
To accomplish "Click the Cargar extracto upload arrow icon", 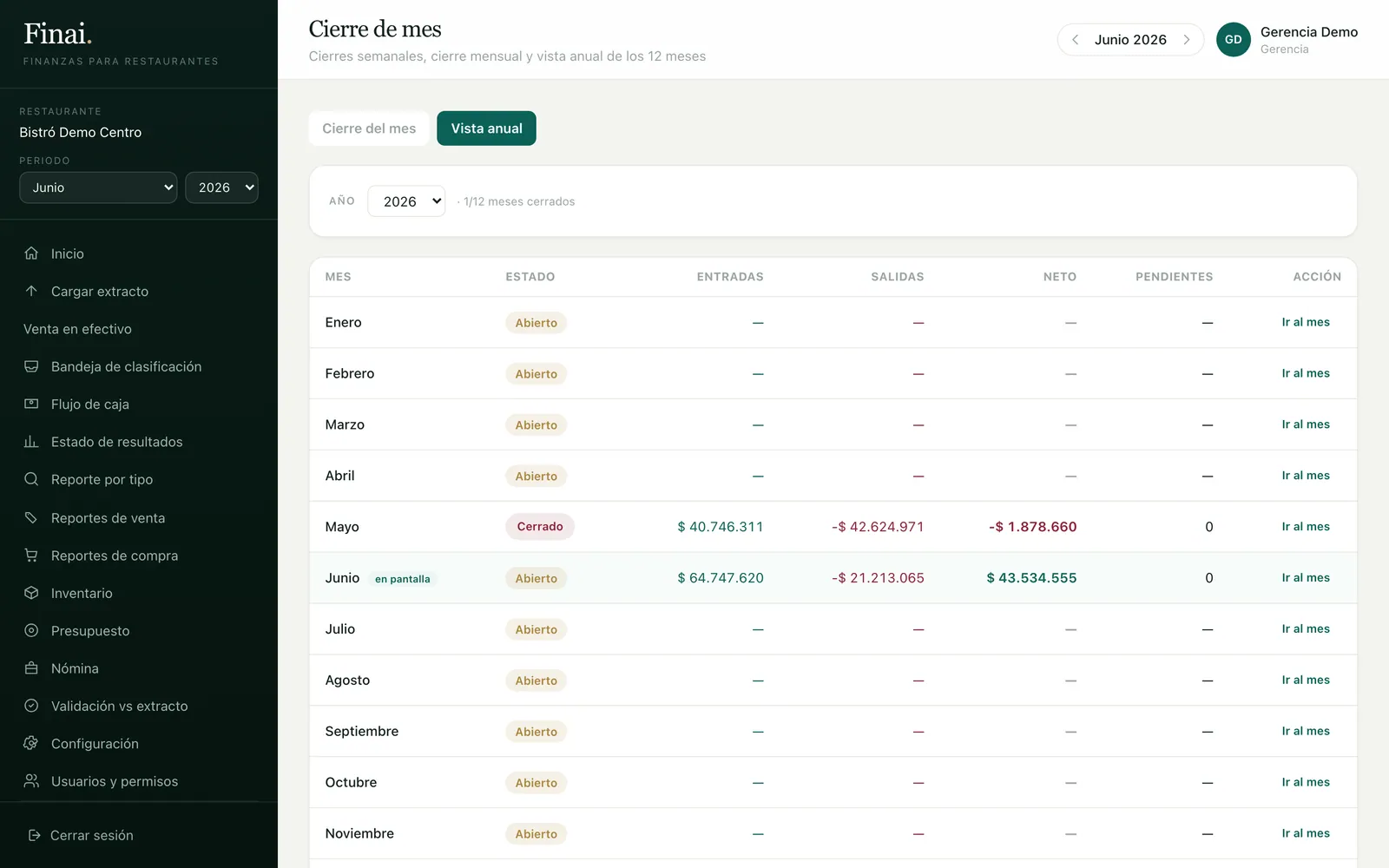I will click(31, 291).
